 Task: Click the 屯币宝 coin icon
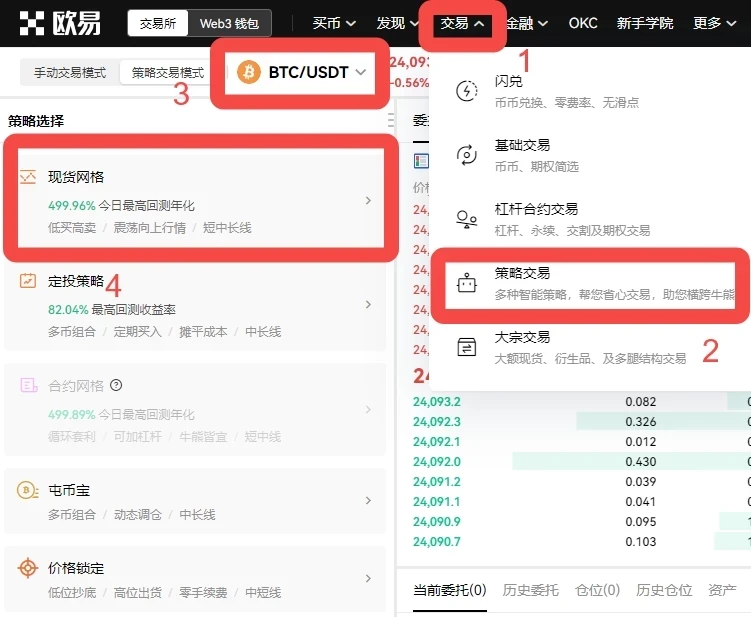coord(28,490)
